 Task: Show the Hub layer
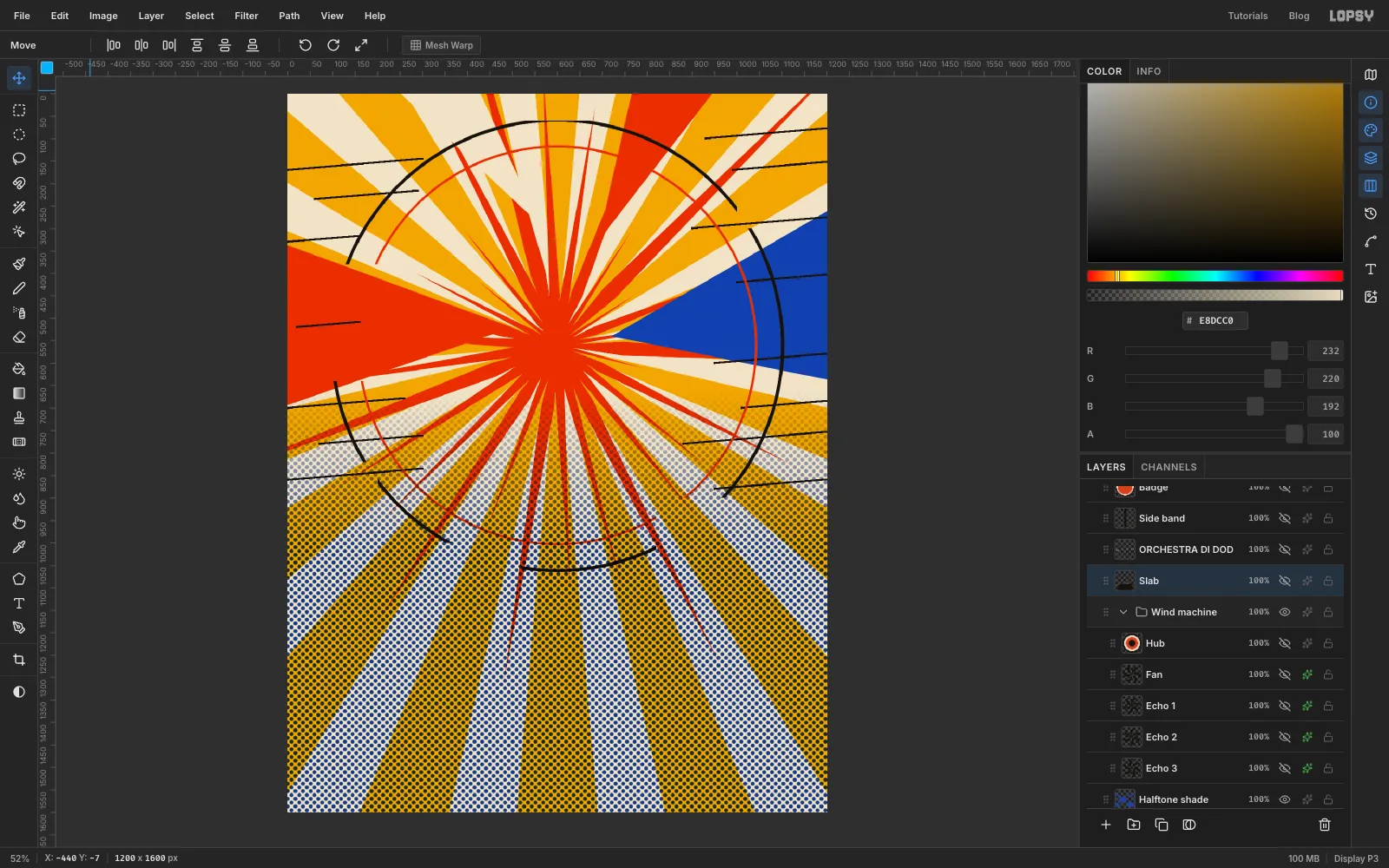tap(1285, 643)
